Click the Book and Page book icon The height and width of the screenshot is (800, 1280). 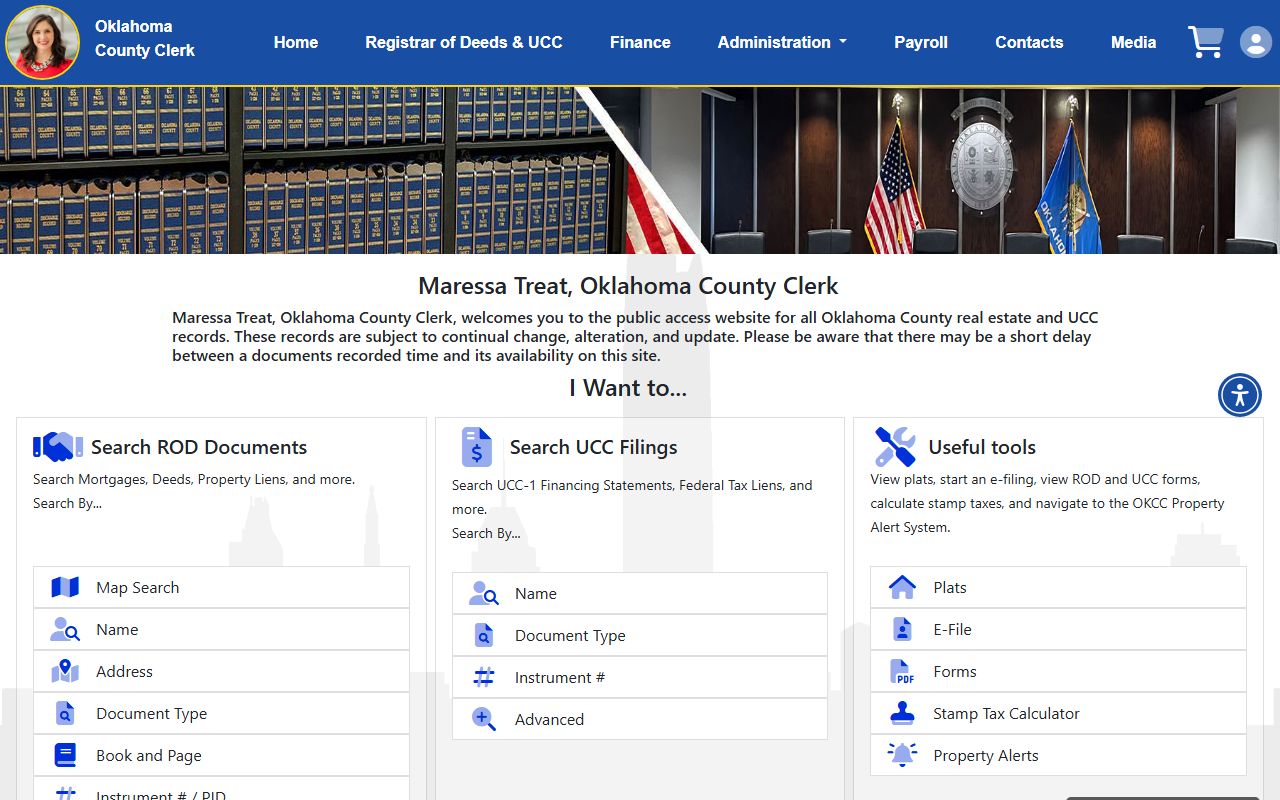point(65,755)
